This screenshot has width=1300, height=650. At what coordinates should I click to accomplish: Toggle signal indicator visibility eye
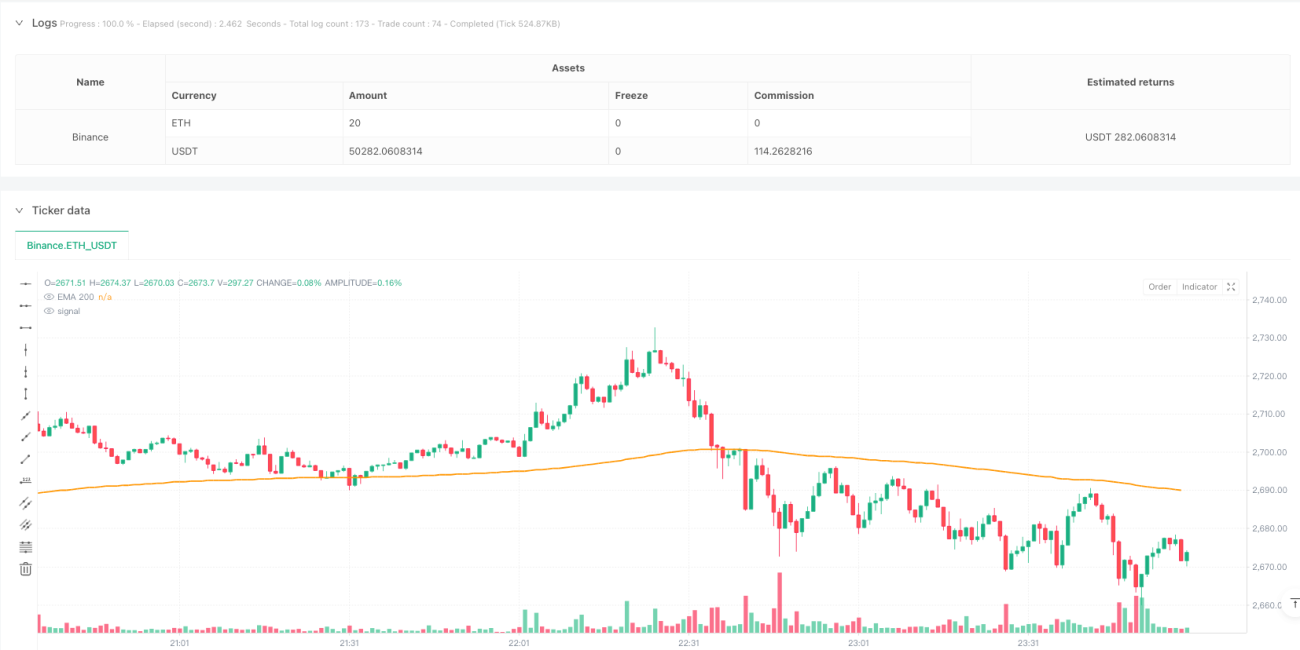[49, 311]
